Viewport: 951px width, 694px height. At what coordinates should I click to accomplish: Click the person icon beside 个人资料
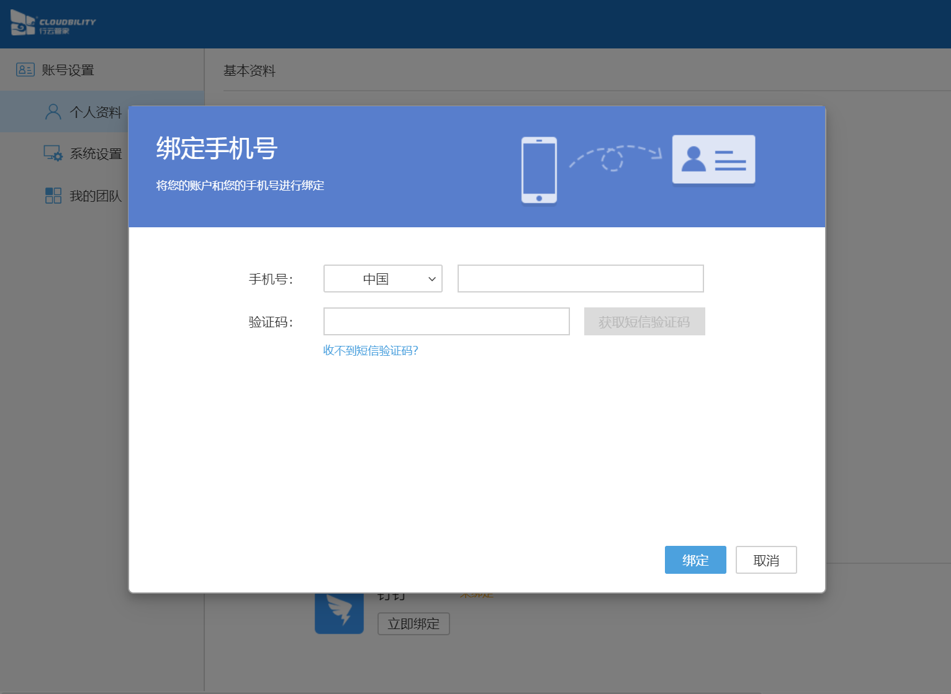pos(53,112)
